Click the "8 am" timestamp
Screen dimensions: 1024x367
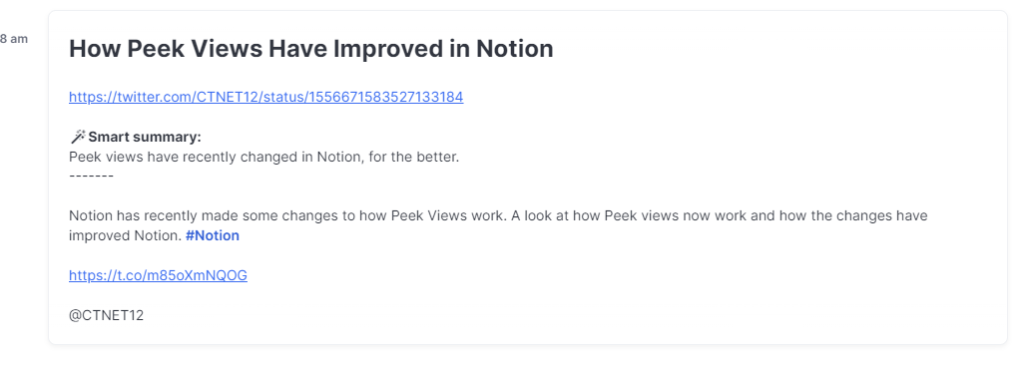(x=14, y=39)
